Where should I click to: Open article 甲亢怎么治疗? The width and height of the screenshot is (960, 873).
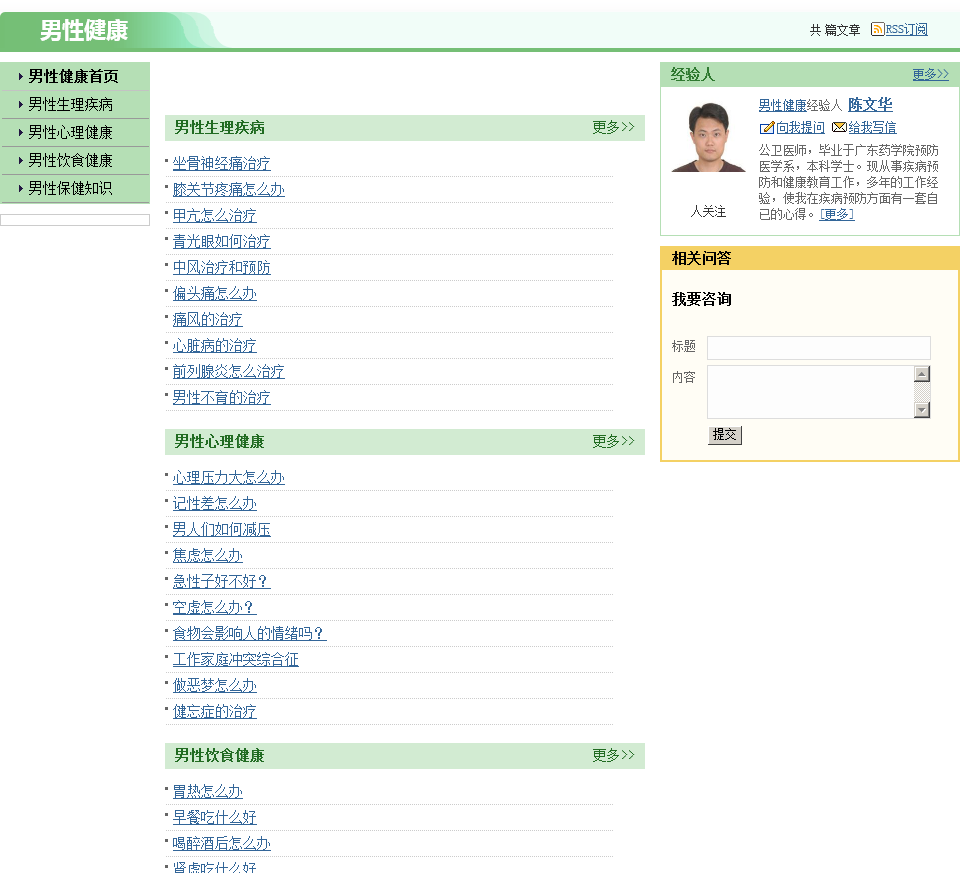pyautogui.click(x=214, y=215)
